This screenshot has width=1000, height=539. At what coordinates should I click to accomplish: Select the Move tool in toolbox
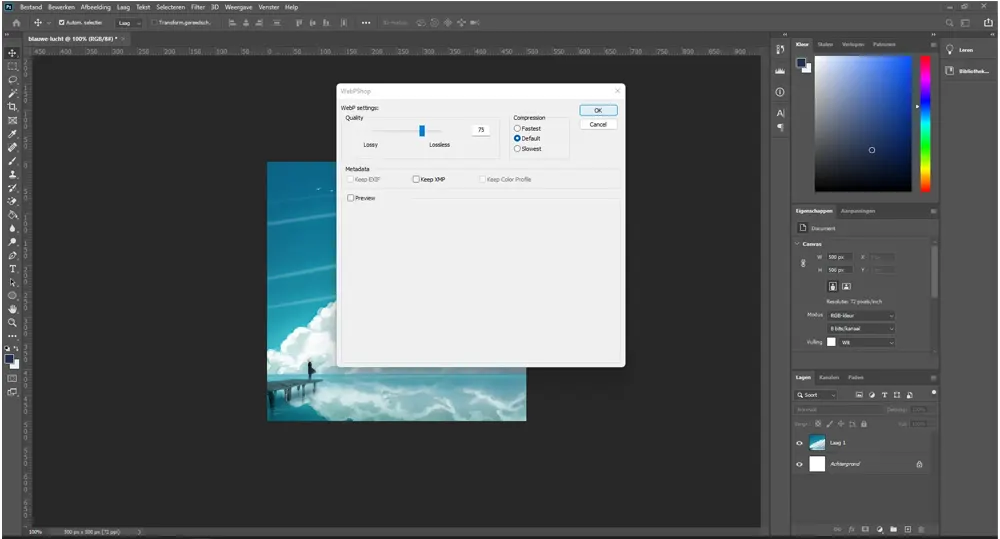click(x=12, y=53)
